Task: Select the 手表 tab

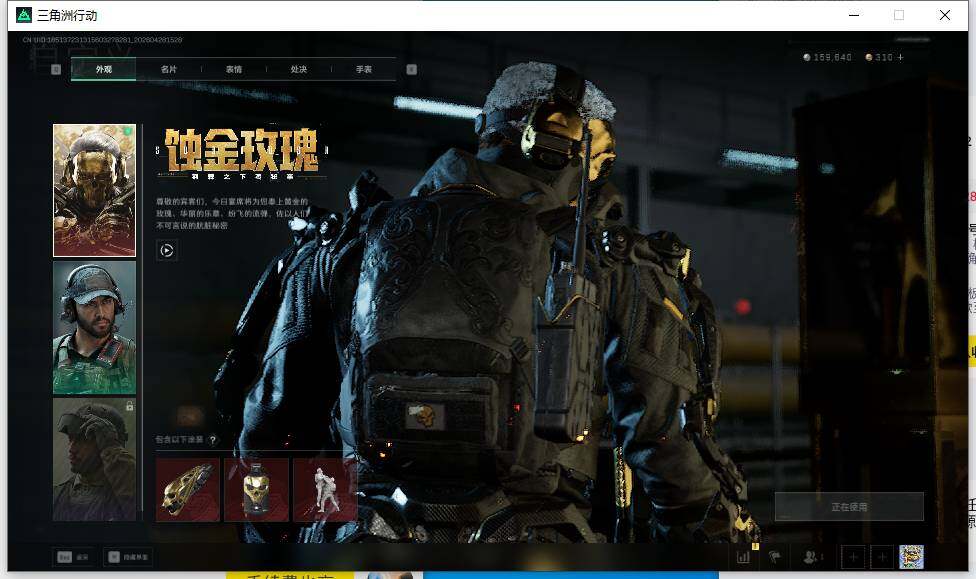Action: pos(364,69)
